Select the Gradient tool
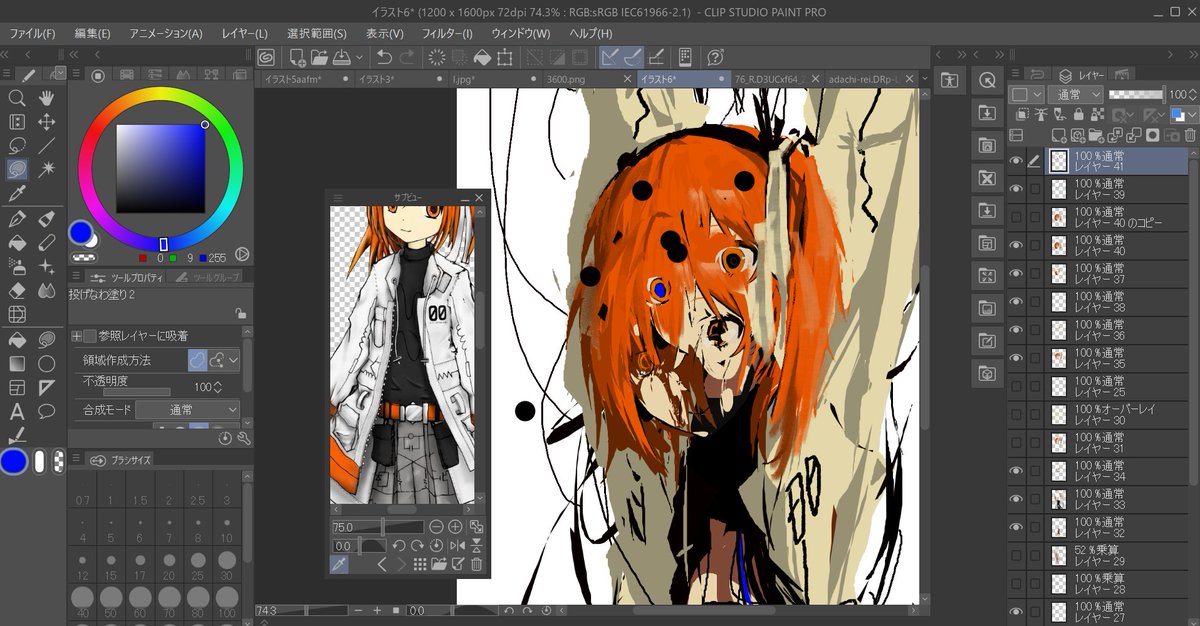This screenshot has height=626, width=1200. (x=17, y=363)
